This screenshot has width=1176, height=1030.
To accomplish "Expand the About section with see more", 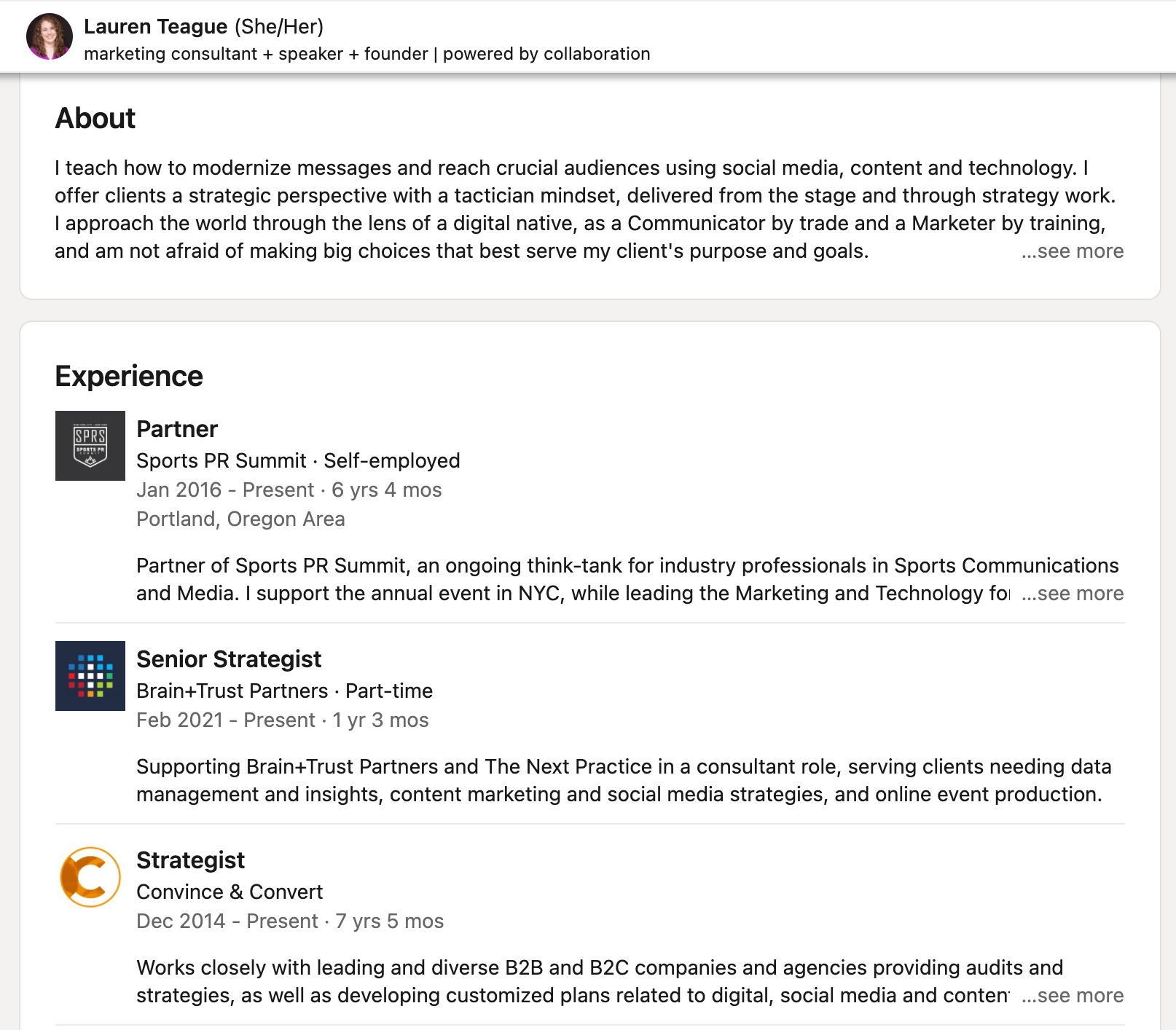I will pyautogui.click(x=1072, y=251).
